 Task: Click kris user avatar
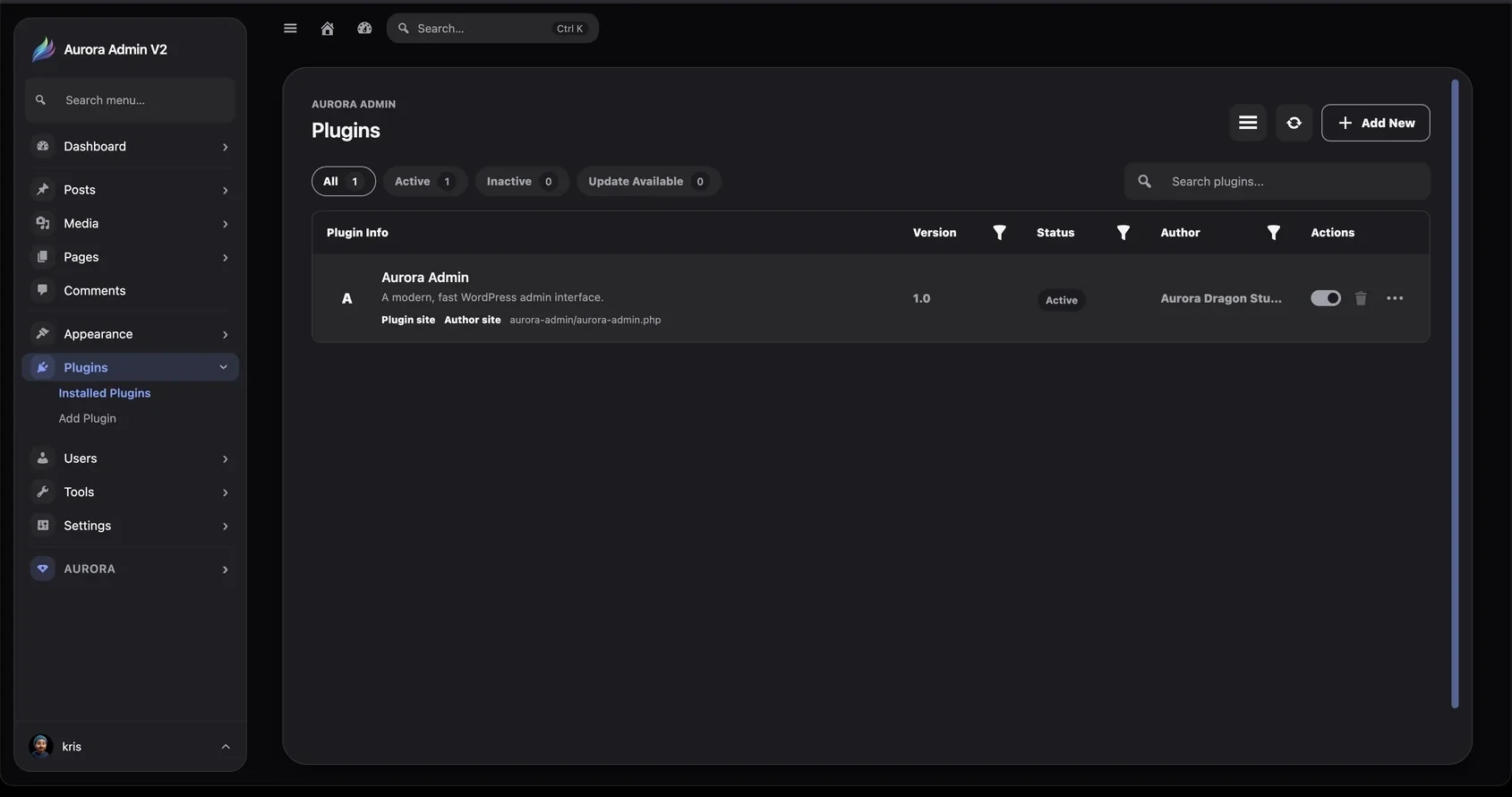[40, 746]
